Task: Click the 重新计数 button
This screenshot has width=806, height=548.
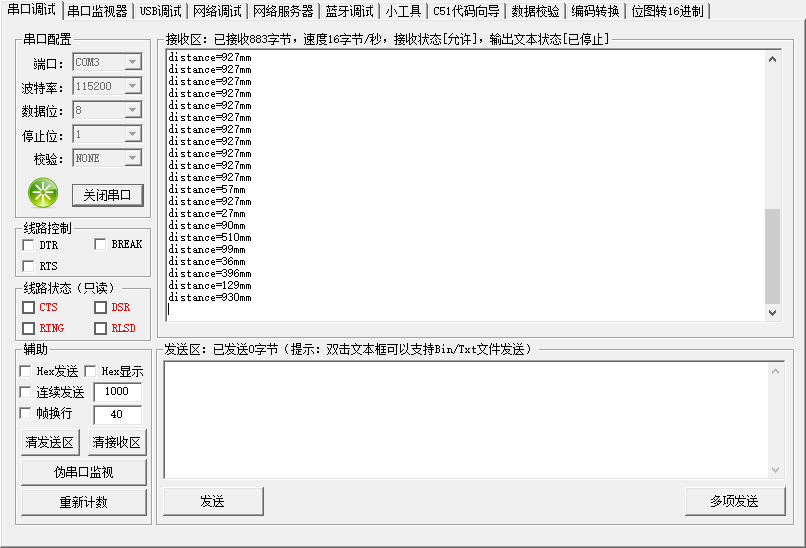Action: click(84, 502)
